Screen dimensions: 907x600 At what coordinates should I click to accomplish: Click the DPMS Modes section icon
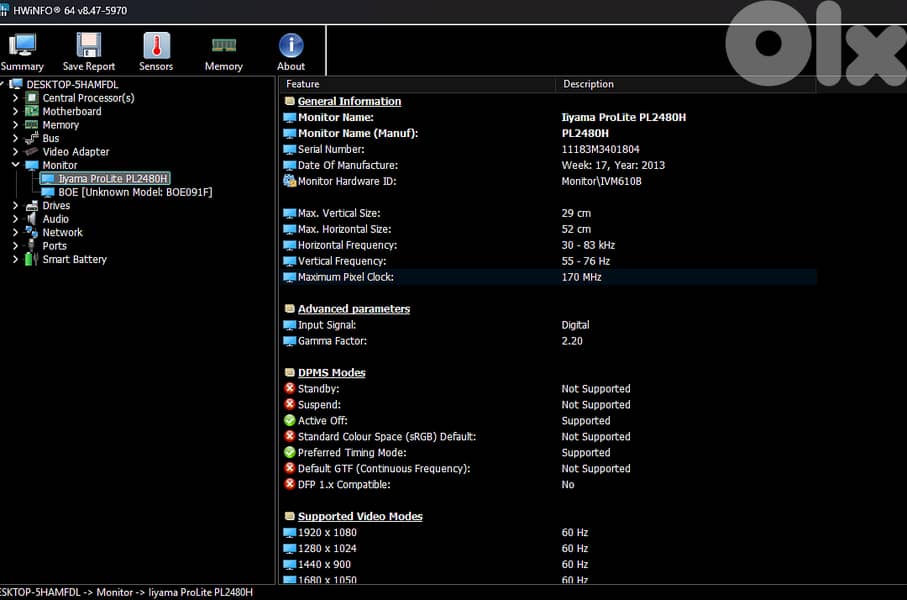290,373
